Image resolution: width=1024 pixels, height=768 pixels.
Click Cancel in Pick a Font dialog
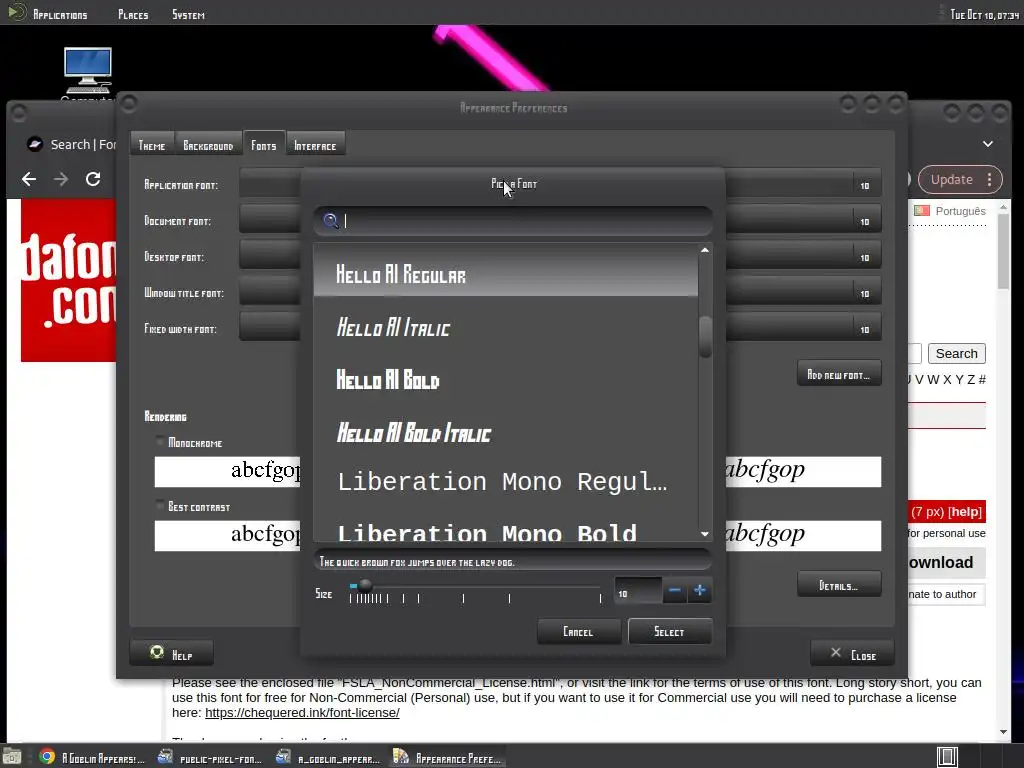578,632
